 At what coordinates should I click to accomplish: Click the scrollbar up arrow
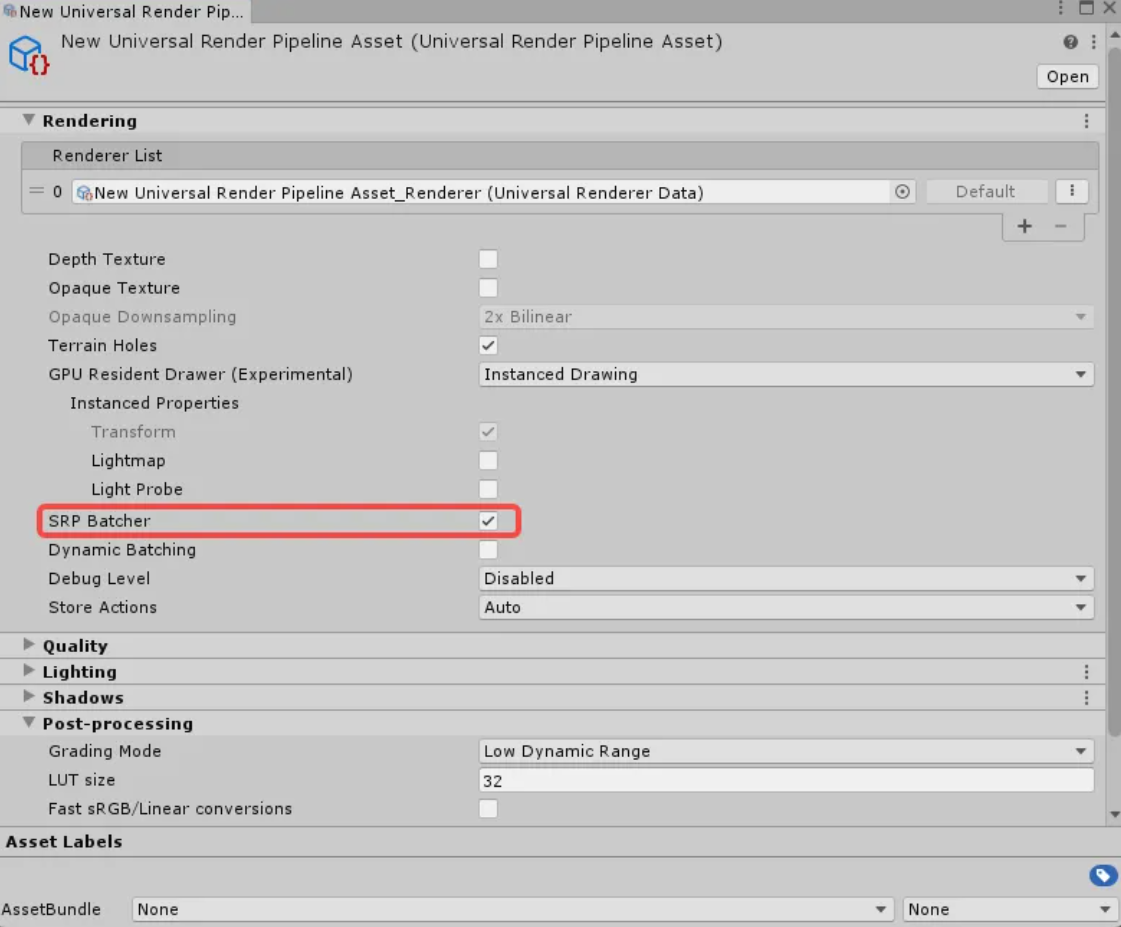point(1114,34)
